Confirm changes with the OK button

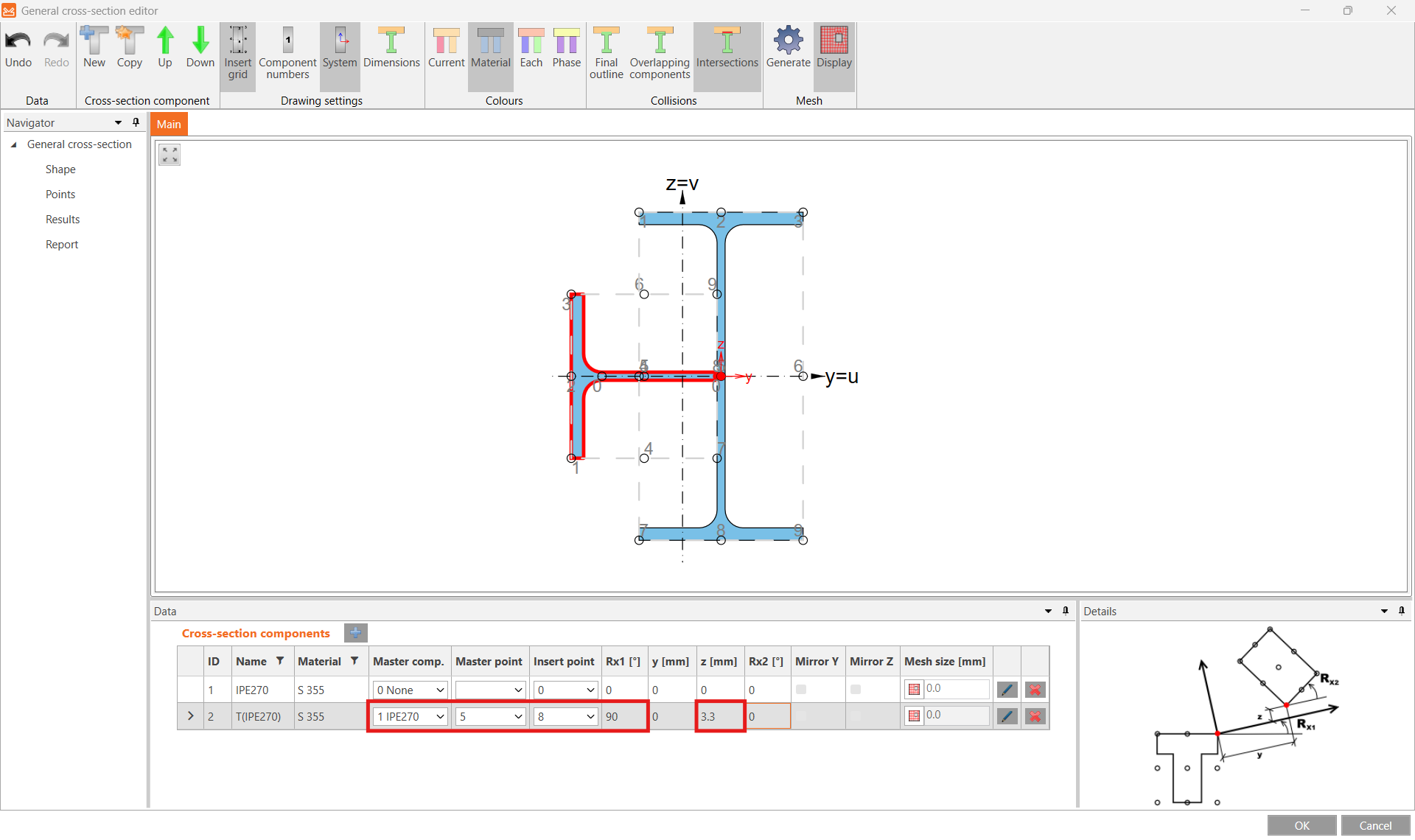(x=1302, y=825)
